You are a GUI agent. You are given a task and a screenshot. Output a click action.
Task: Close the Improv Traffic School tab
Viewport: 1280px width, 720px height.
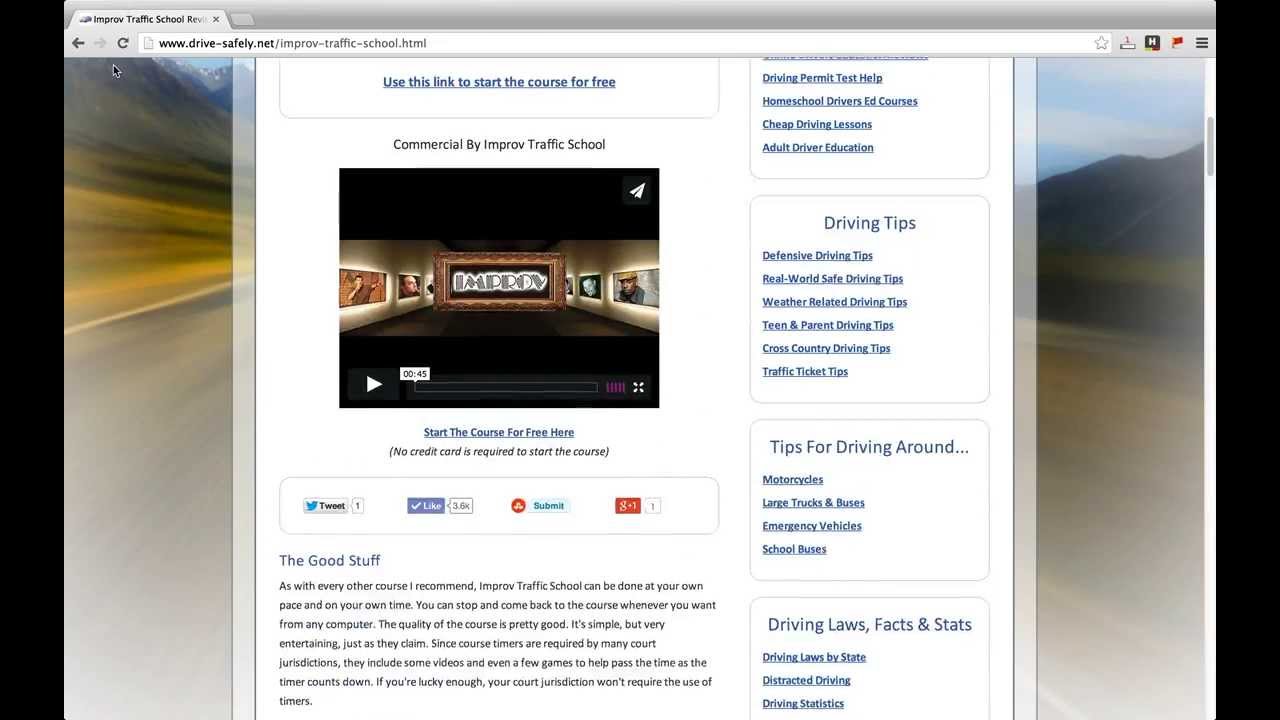click(216, 19)
